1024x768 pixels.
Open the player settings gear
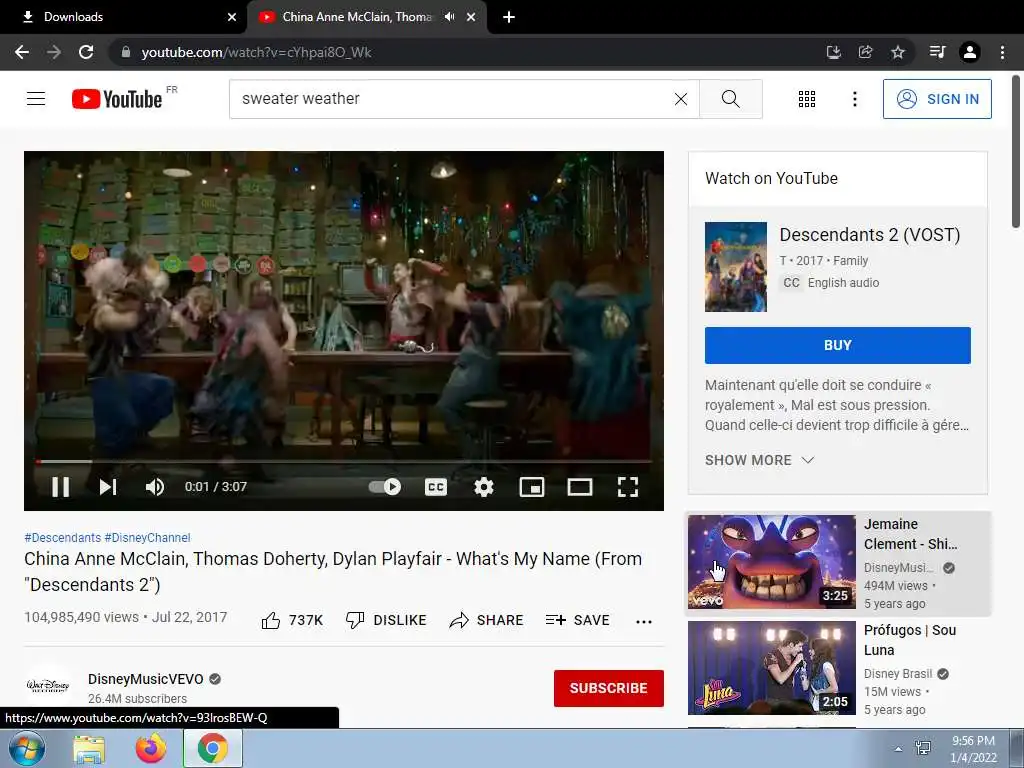click(484, 487)
